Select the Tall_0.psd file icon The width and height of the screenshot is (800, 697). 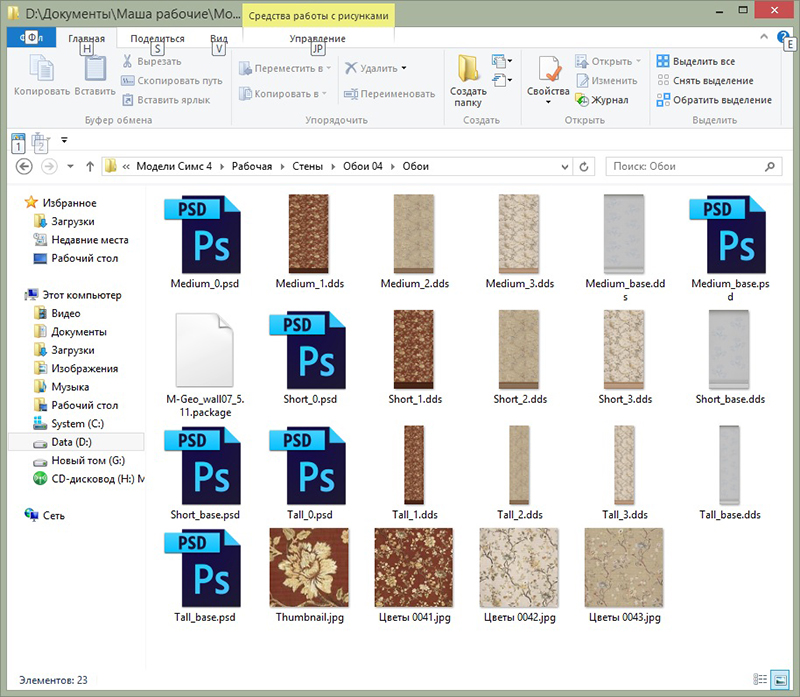click(310, 466)
